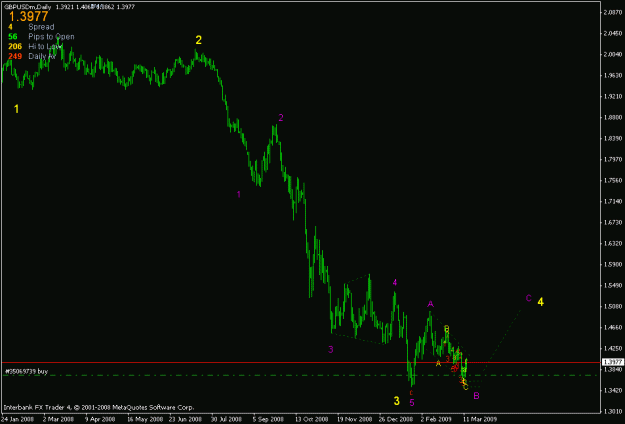Click 1.6730 on the price axis

tap(611, 222)
